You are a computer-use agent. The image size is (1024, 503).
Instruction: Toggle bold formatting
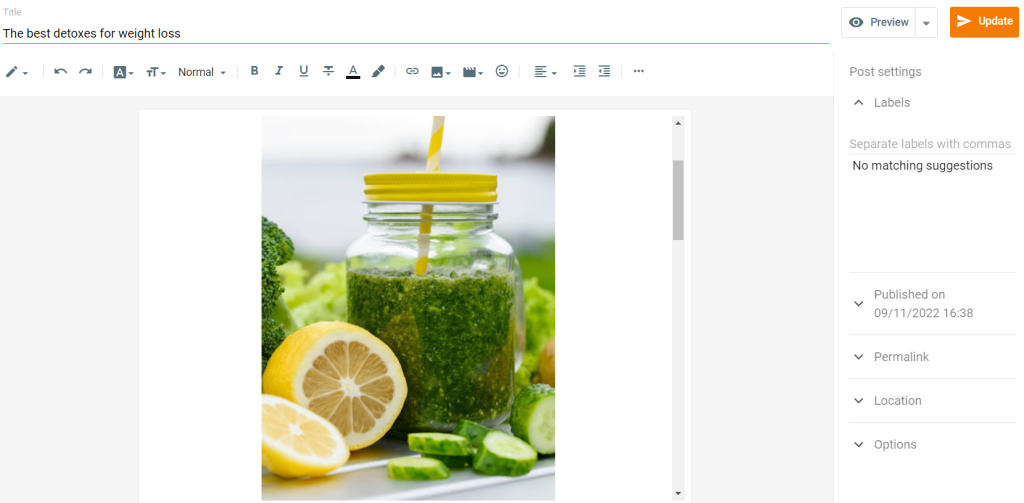255,71
